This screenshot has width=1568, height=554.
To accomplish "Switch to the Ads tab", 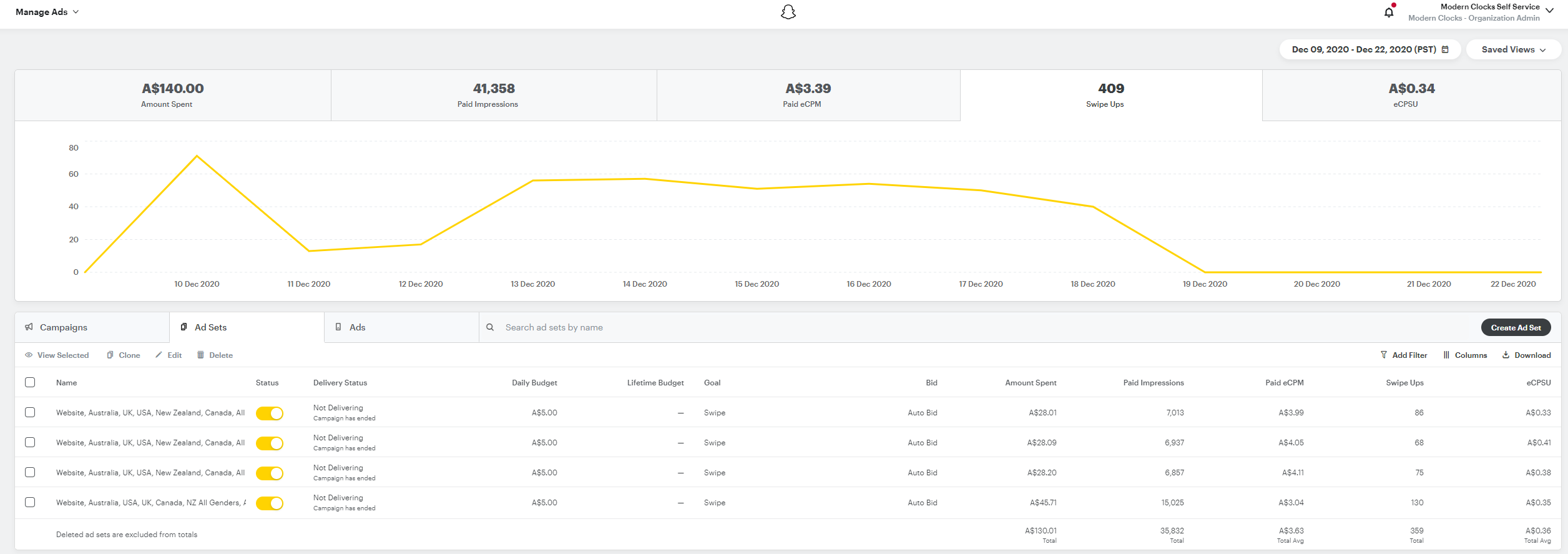I will coord(357,327).
